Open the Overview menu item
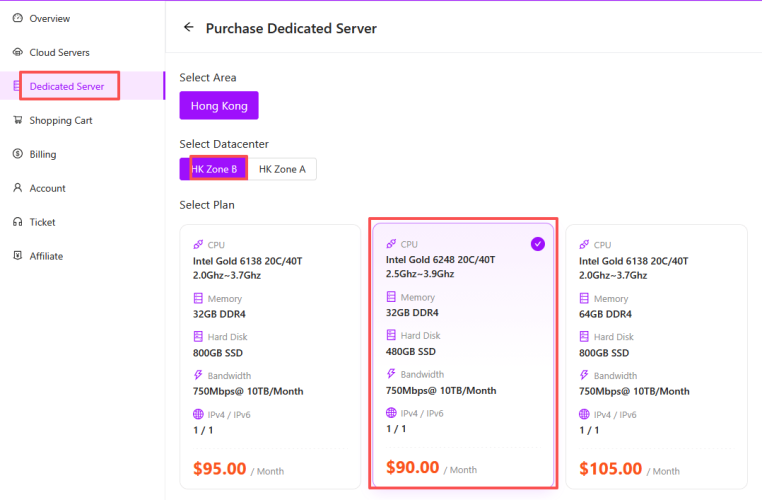762x500 pixels. [x=83, y=18]
